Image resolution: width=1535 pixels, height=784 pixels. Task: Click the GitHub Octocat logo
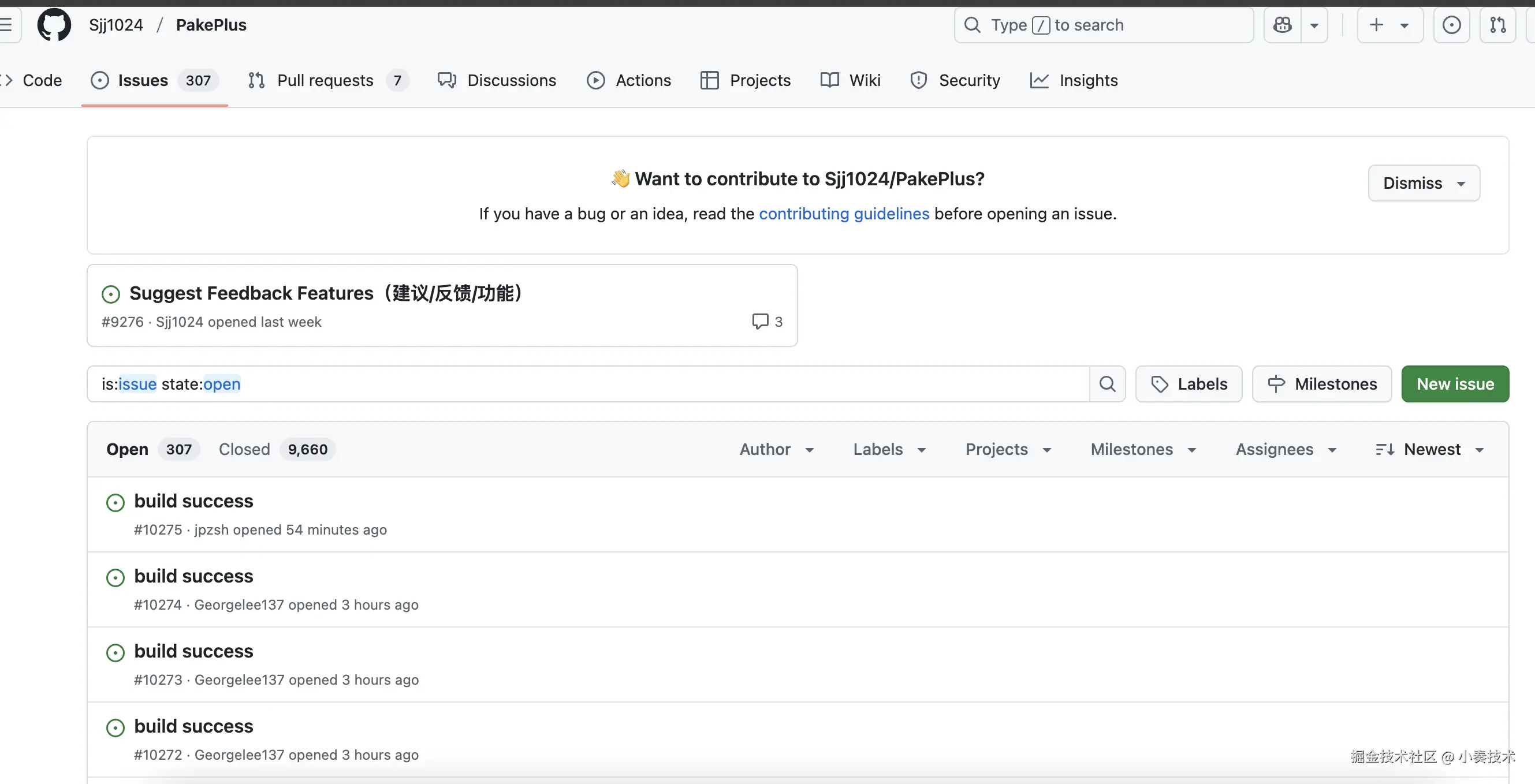pos(54,25)
